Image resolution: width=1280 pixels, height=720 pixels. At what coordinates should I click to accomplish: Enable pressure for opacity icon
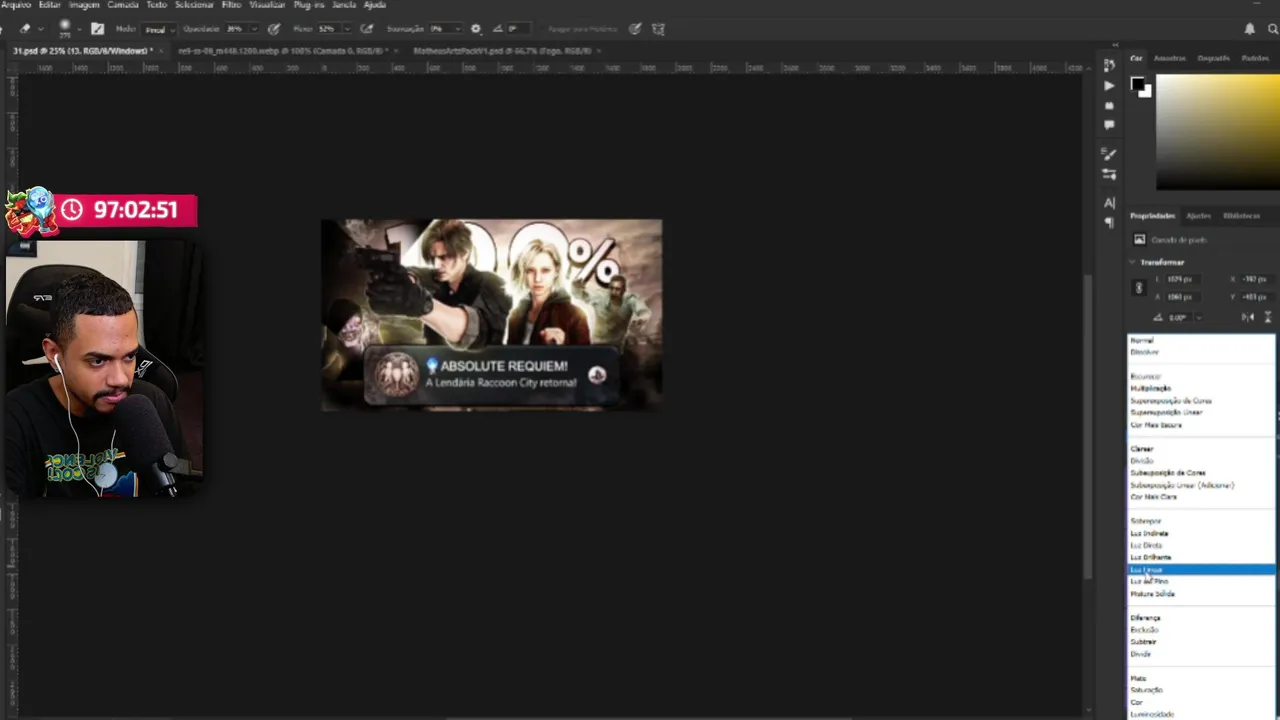tap(274, 29)
